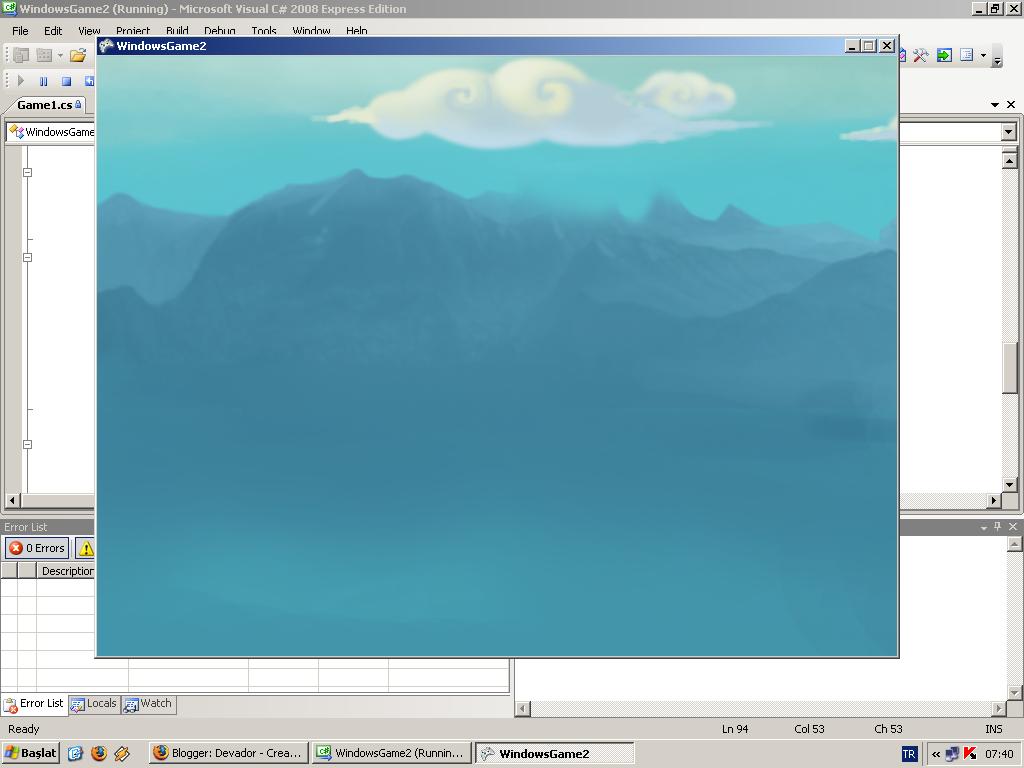Switch to the Error List tab
This screenshot has width=1024, height=768.
[34, 704]
